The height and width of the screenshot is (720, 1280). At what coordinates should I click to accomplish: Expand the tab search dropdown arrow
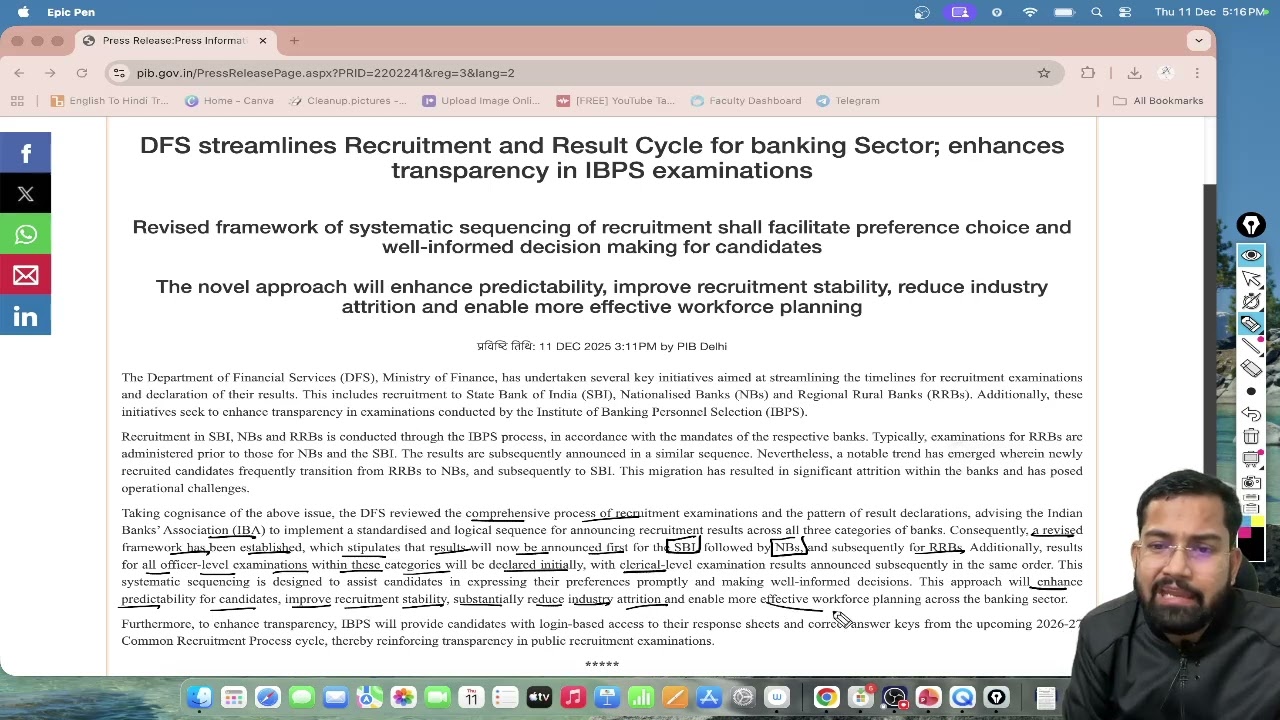pyautogui.click(x=1198, y=41)
